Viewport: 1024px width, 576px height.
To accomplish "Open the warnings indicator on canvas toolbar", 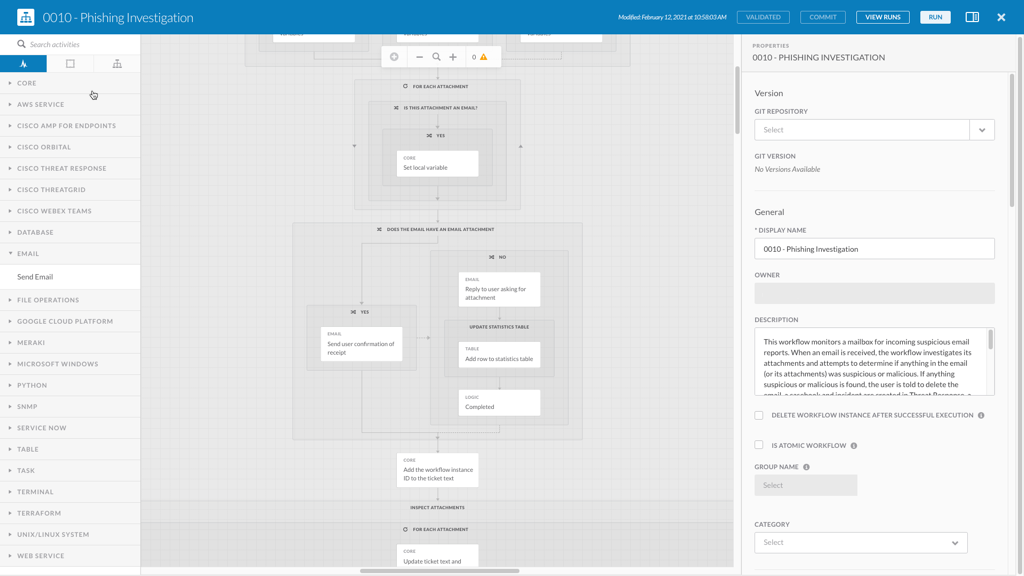I will coord(480,57).
